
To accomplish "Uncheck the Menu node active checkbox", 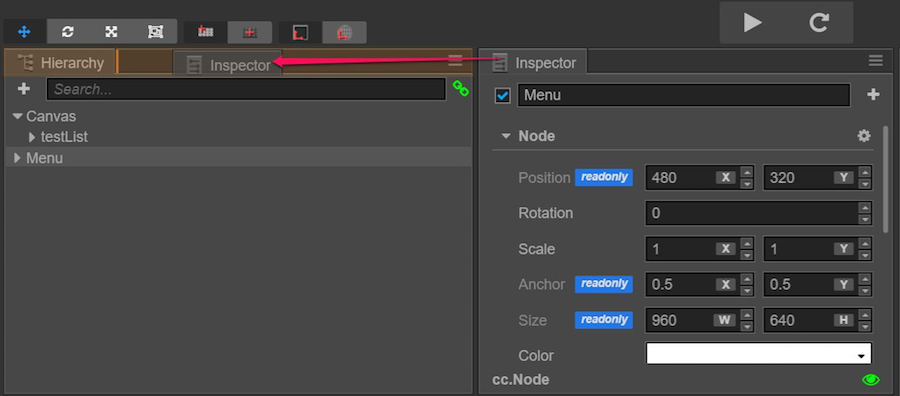I will coord(502,96).
